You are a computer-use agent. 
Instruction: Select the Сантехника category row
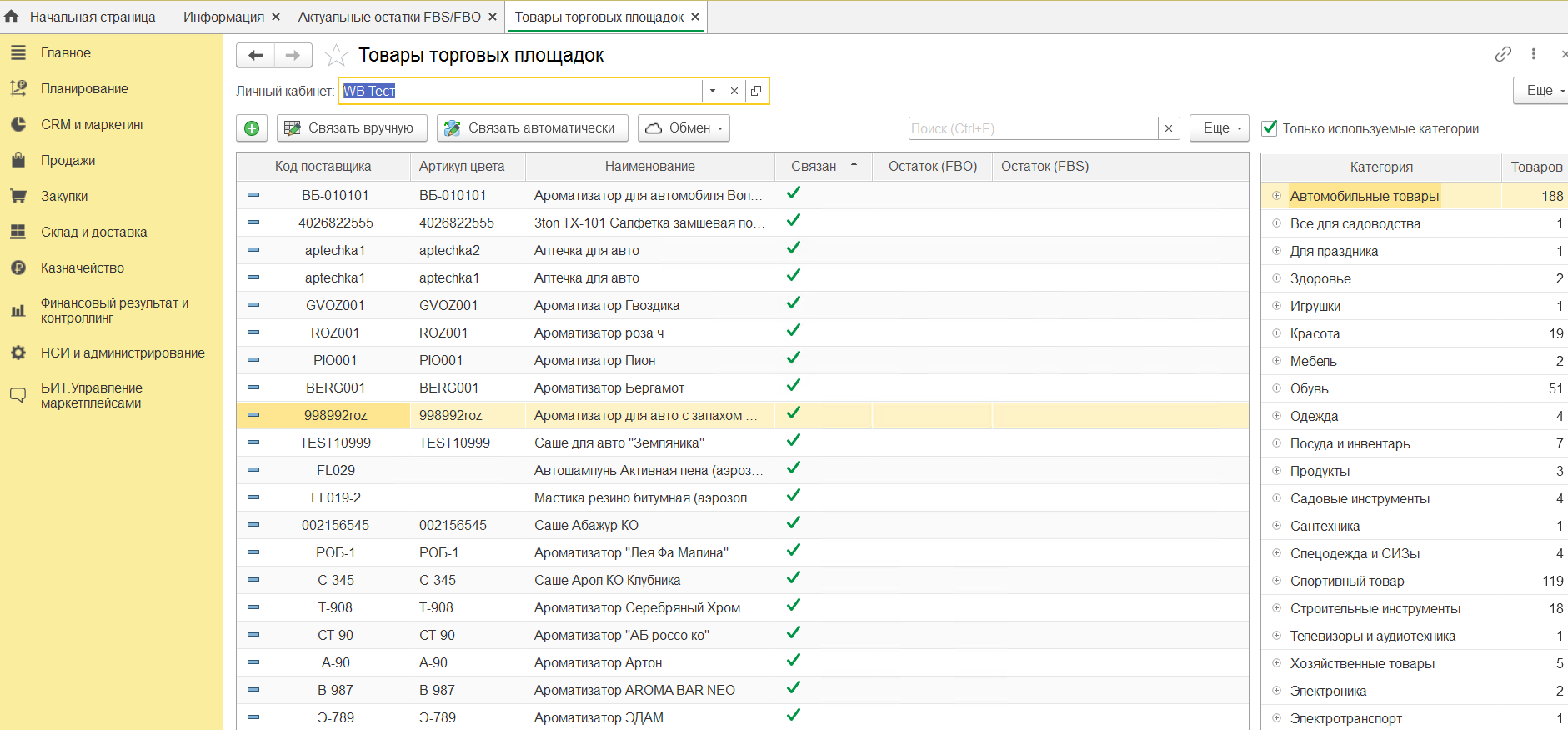1414,526
